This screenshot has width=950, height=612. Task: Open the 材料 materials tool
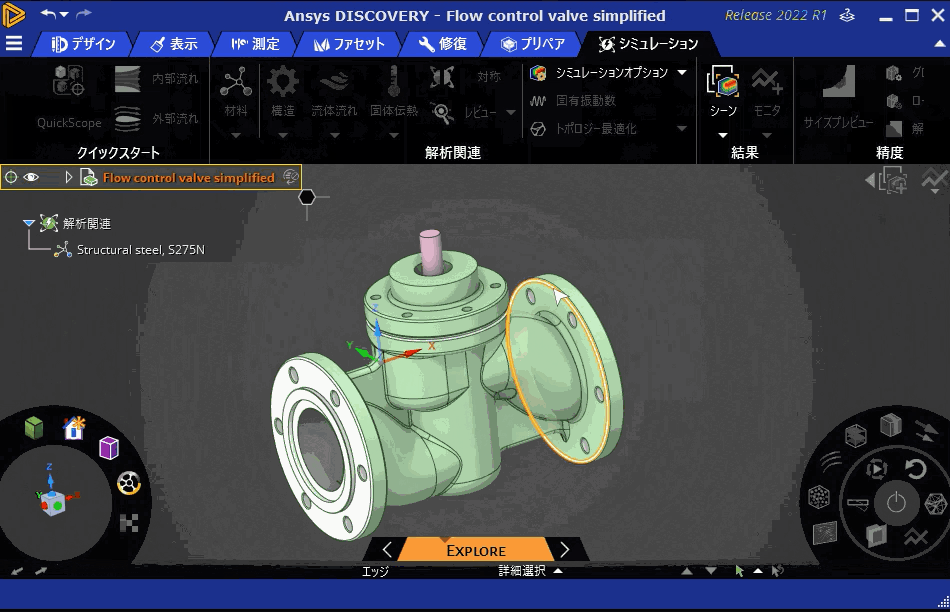236,92
